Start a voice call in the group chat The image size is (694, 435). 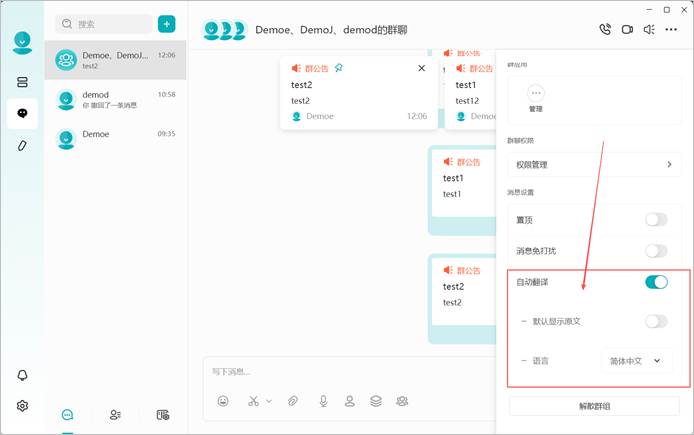(x=605, y=29)
